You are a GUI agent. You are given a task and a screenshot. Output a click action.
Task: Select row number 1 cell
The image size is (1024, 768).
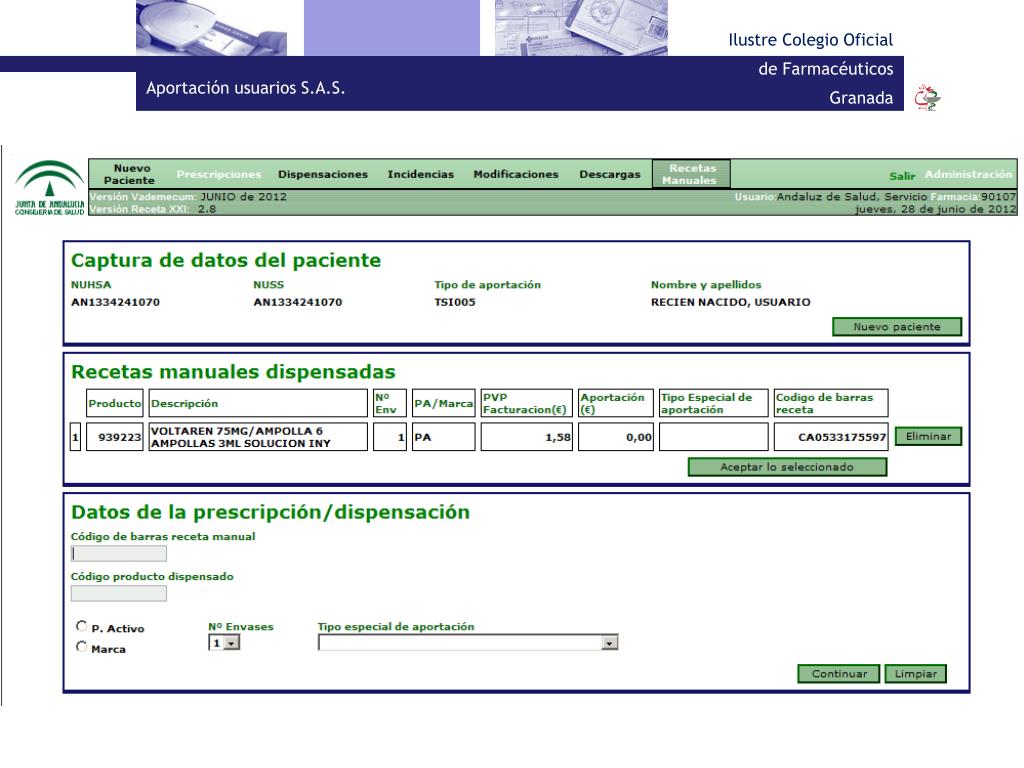(75, 437)
